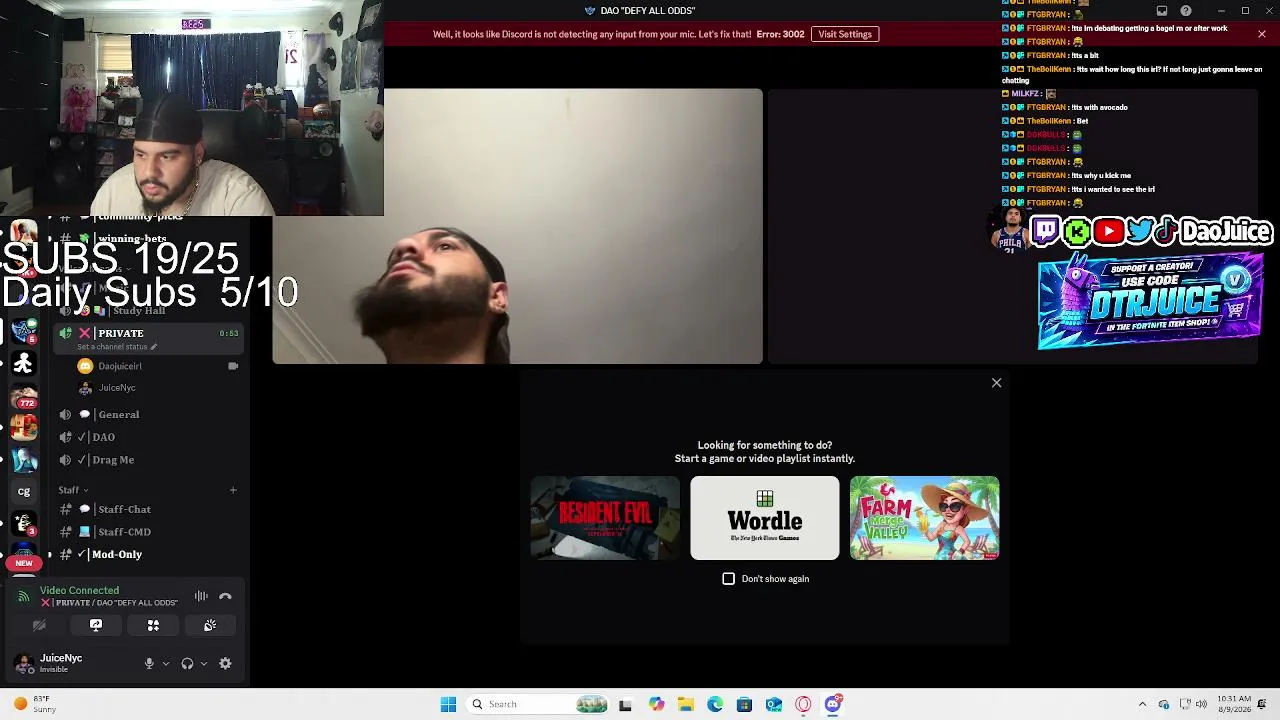Add a channel to Staff category
Image resolution: width=1280 pixels, height=720 pixels.
pos(233,490)
